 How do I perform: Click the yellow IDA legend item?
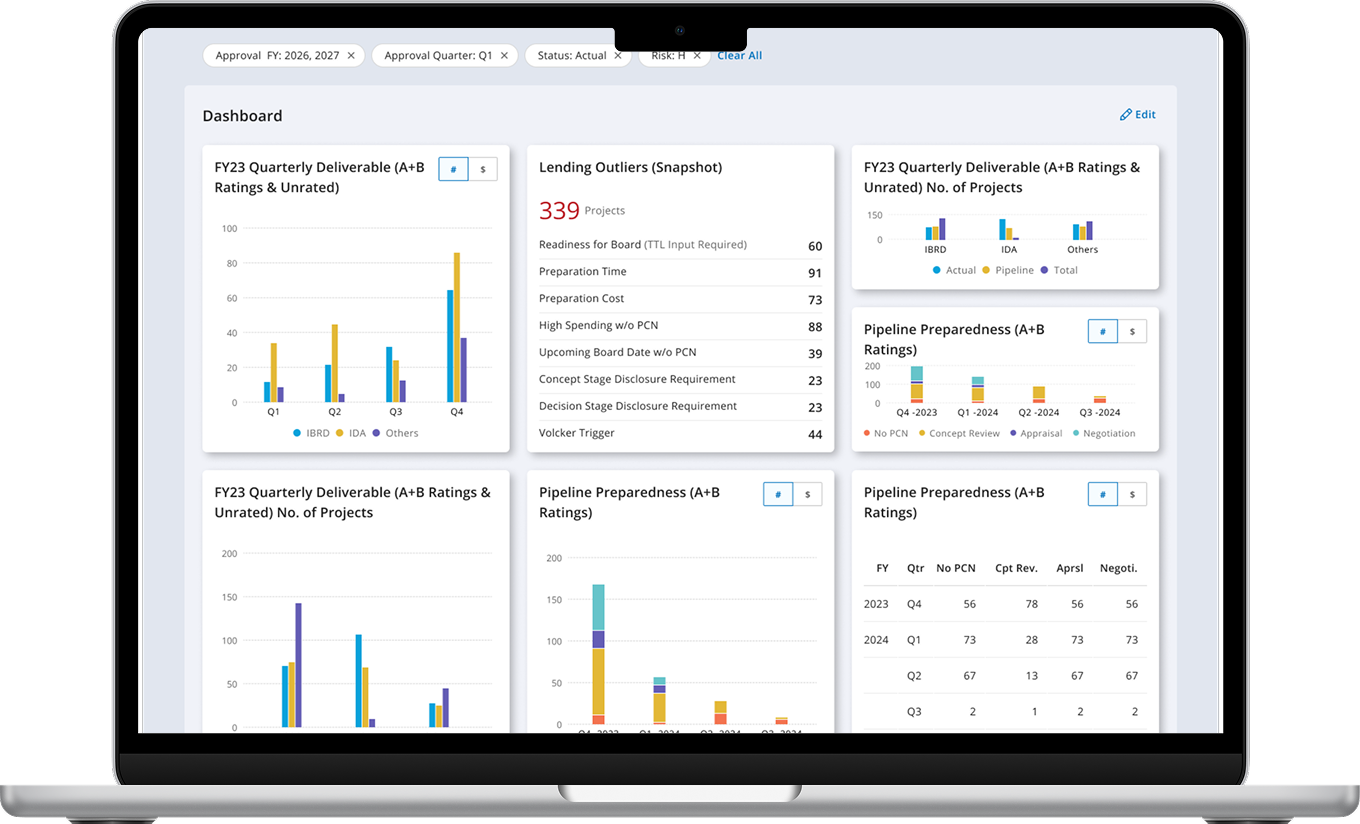[350, 433]
